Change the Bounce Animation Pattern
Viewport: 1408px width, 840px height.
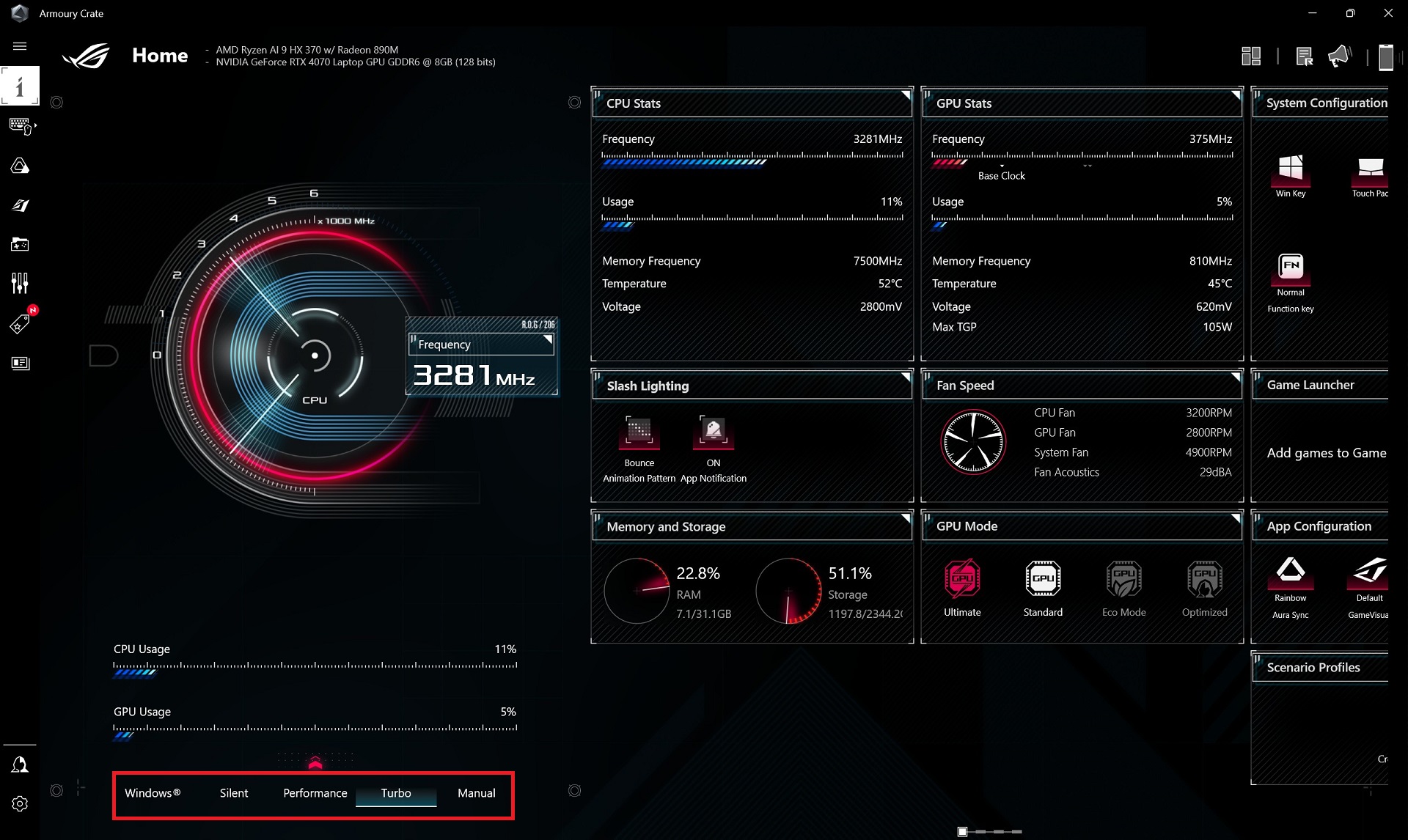pos(639,431)
